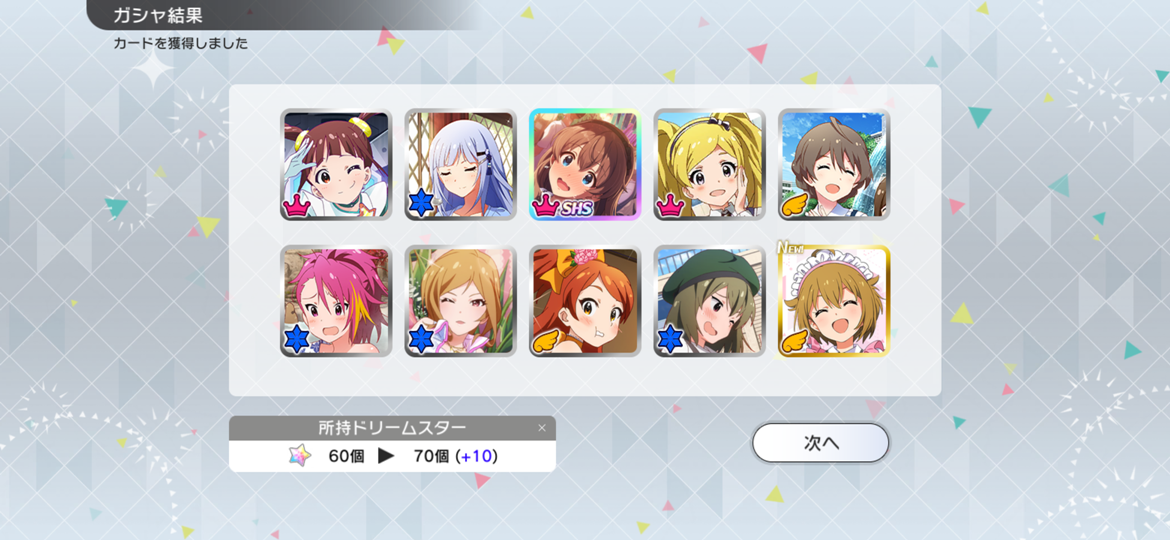
Task: Select the gold-framed NEW maid card
Action: (834, 301)
